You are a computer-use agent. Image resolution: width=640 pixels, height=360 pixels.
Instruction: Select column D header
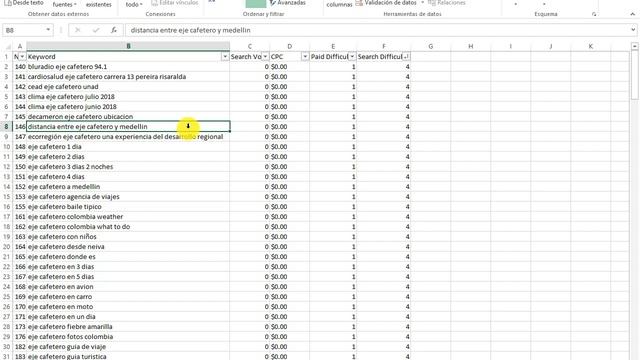pos(289,47)
